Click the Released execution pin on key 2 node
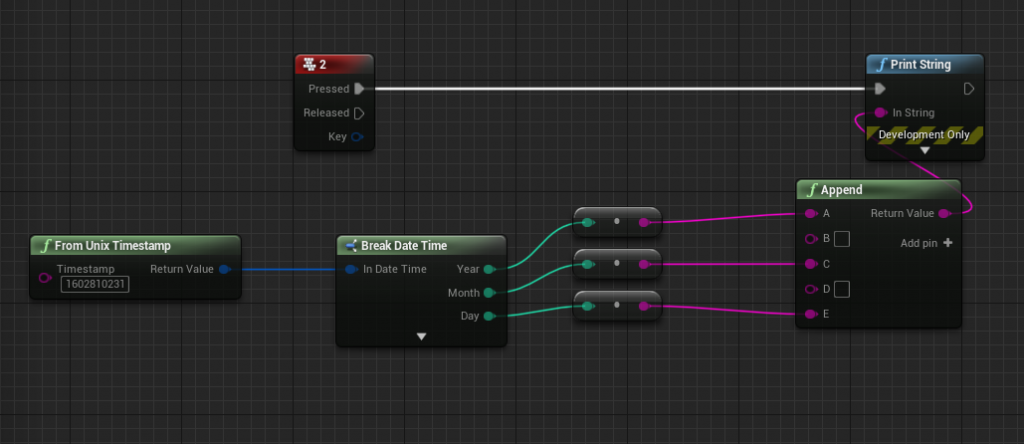The height and width of the screenshot is (444, 1024). point(359,113)
